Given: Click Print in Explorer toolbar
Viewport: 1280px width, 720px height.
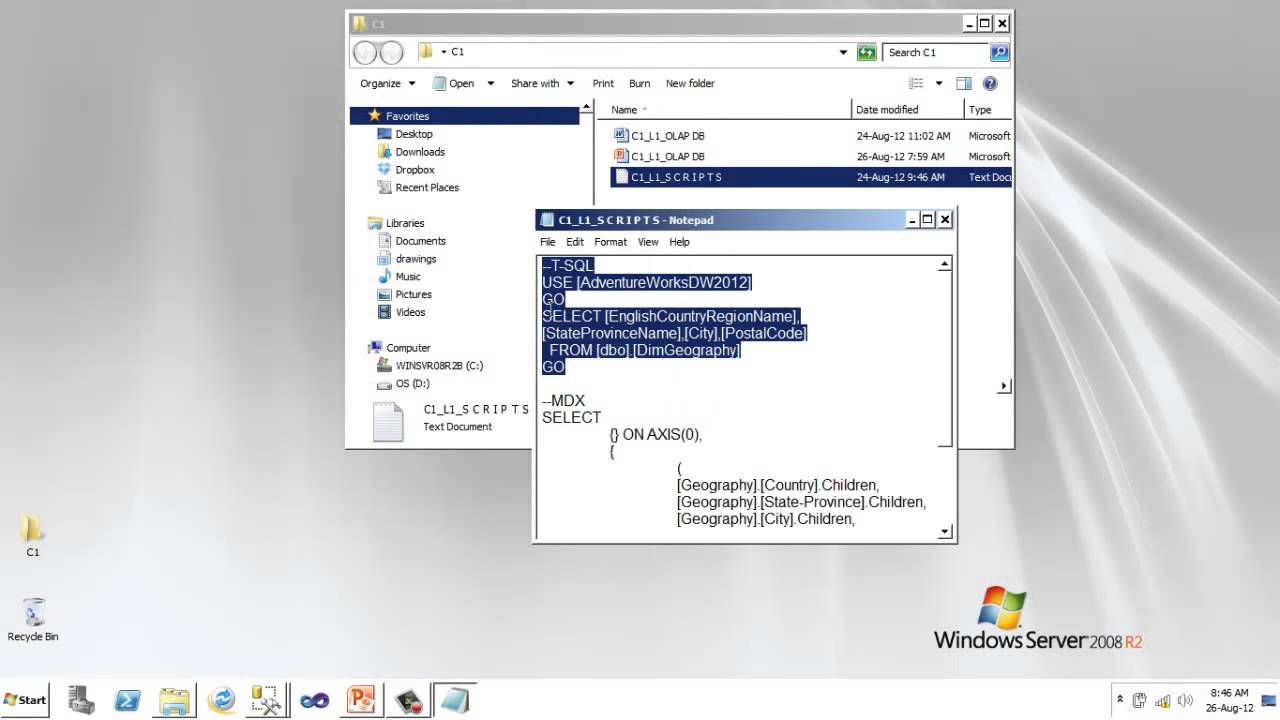Looking at the screenshot, I should 603,84.
